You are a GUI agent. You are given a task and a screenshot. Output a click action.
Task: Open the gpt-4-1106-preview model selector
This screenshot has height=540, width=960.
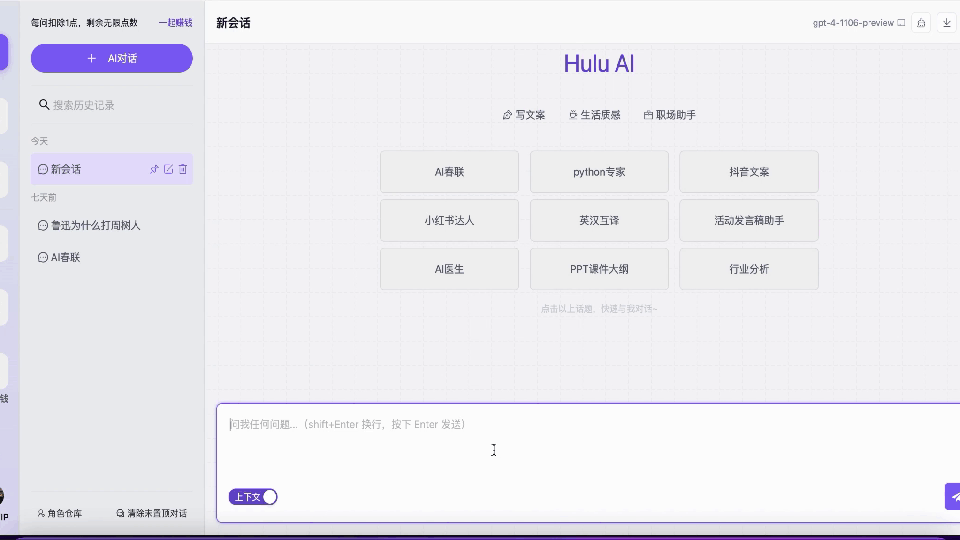tap(858, 23)
